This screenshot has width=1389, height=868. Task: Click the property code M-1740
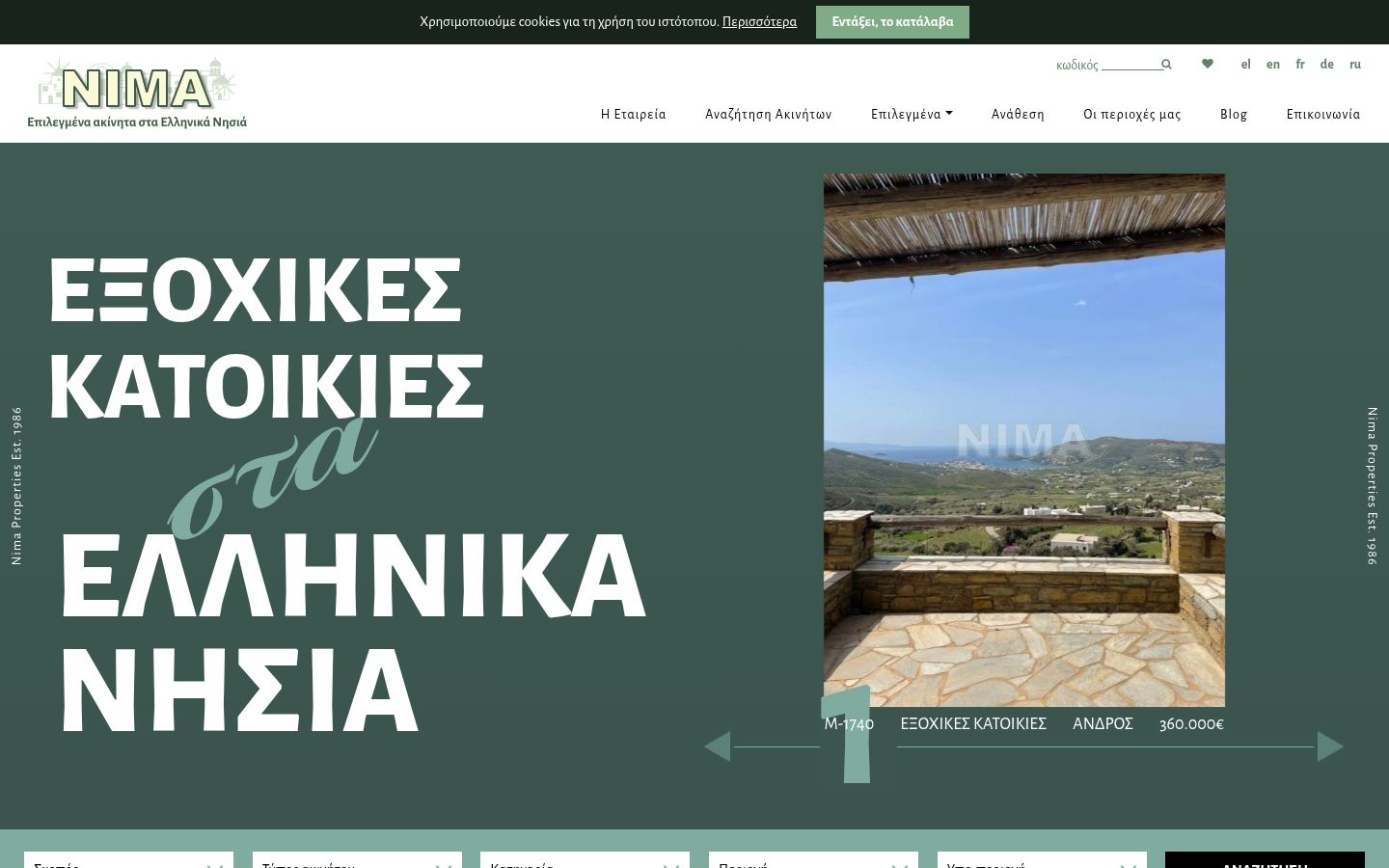coord(849,724)
